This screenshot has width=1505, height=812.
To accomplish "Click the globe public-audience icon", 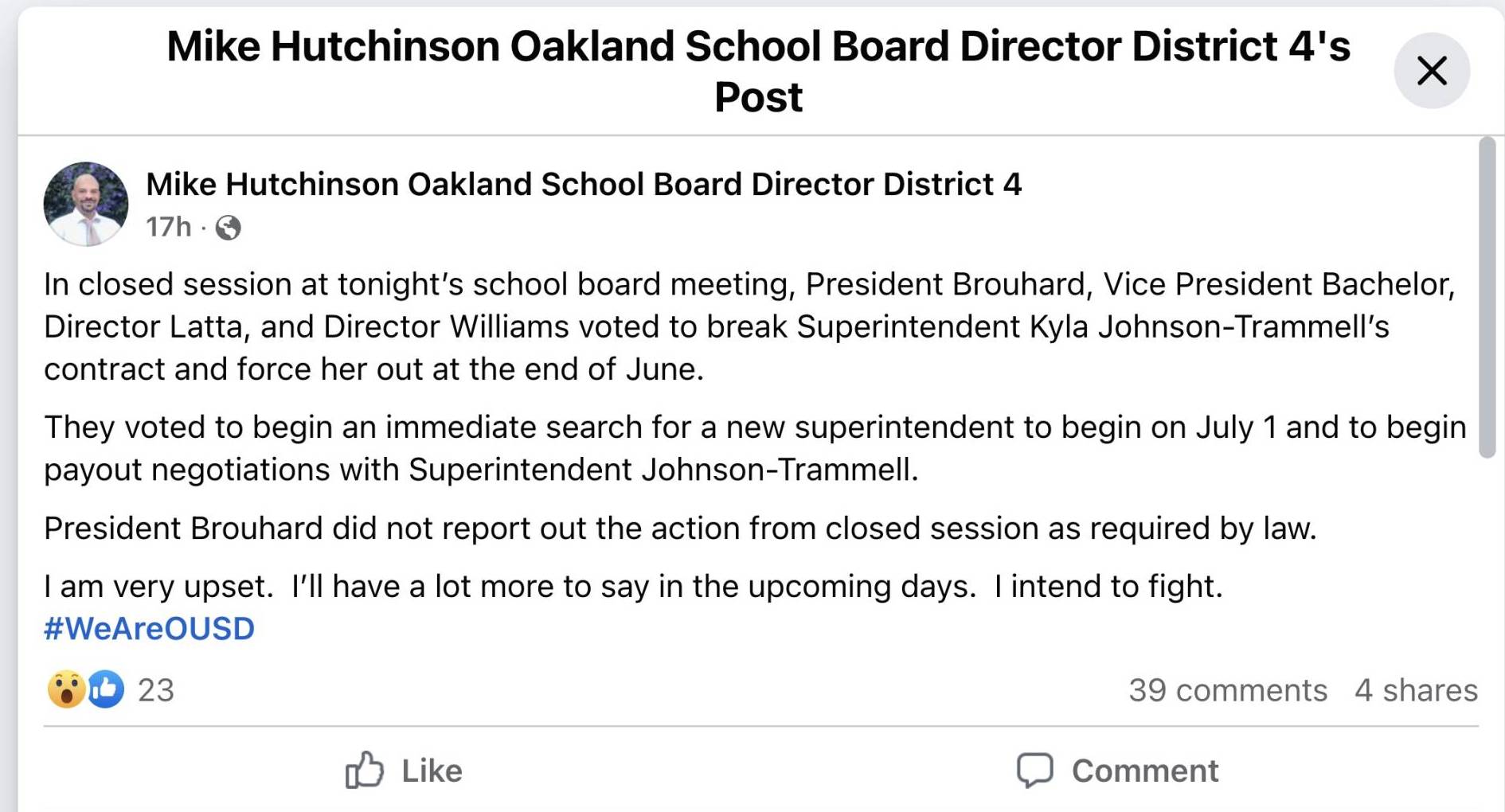I will coord(229,228).
